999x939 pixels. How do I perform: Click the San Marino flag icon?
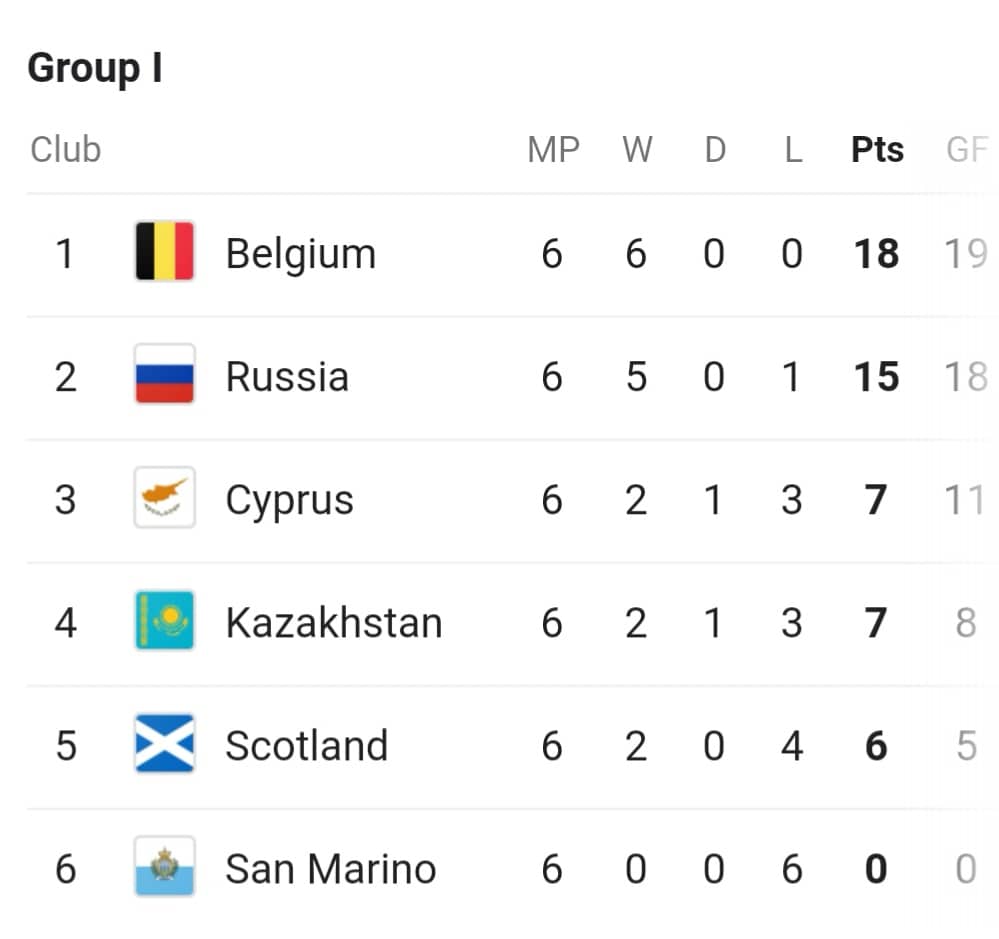coord(164,866)
